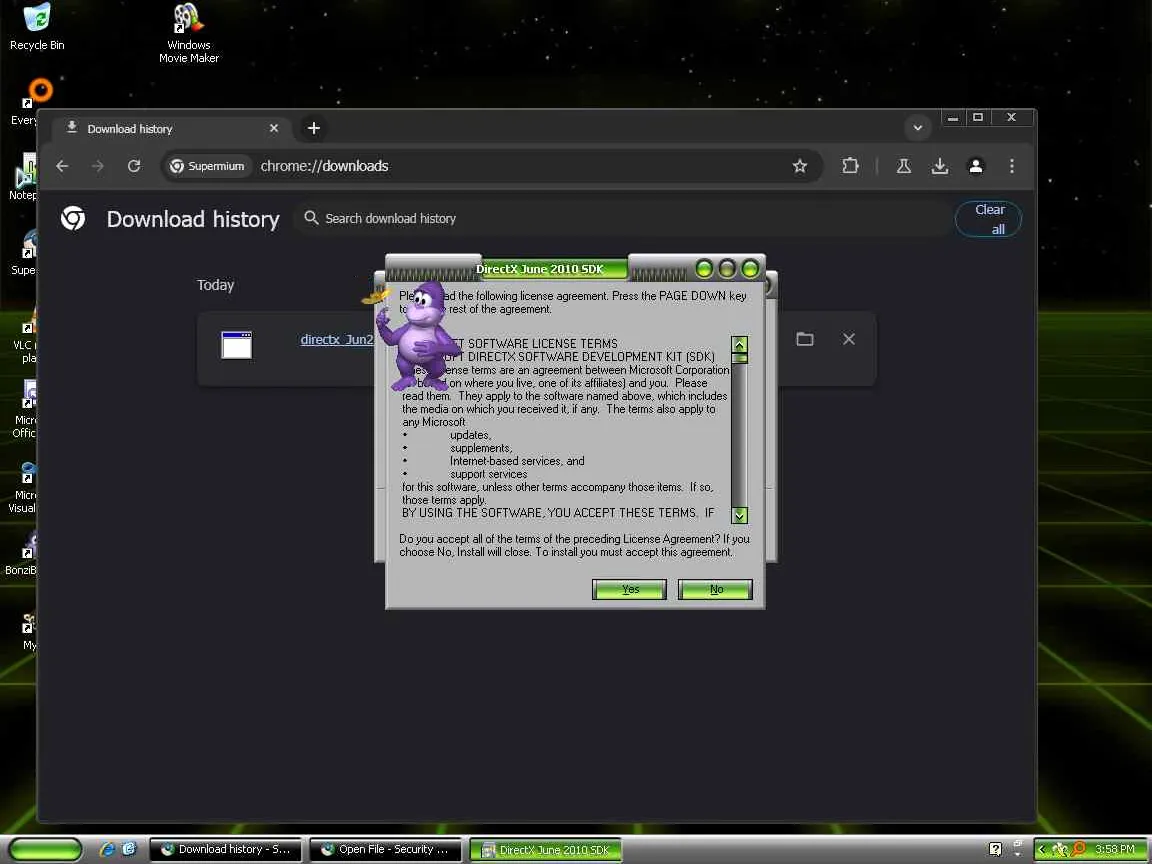The width and height of the screenshot is (1152, 864).
Task: Go back in the Supermium browser
Action: (x=62, y=166)
